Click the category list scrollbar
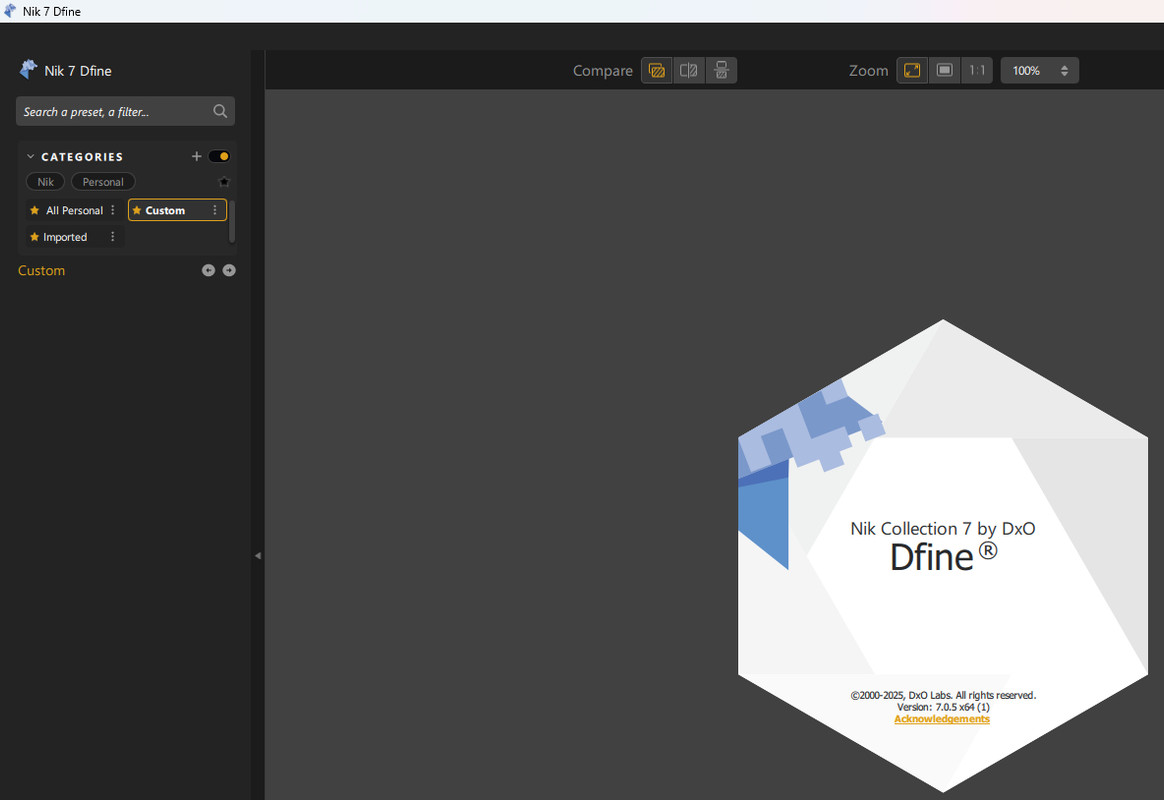Image resolution: width=1164 pixels, height=800 pixels. pos(232,221)
